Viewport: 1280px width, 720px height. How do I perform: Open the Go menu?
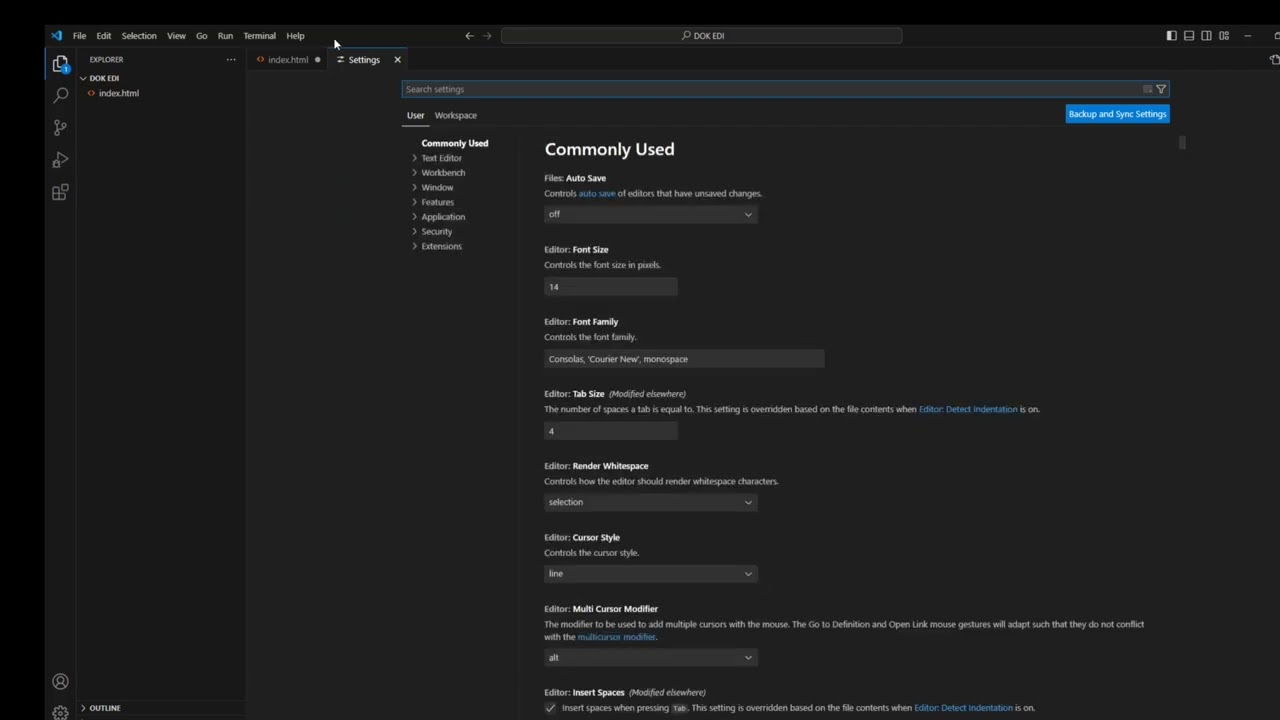coord(202,36)
